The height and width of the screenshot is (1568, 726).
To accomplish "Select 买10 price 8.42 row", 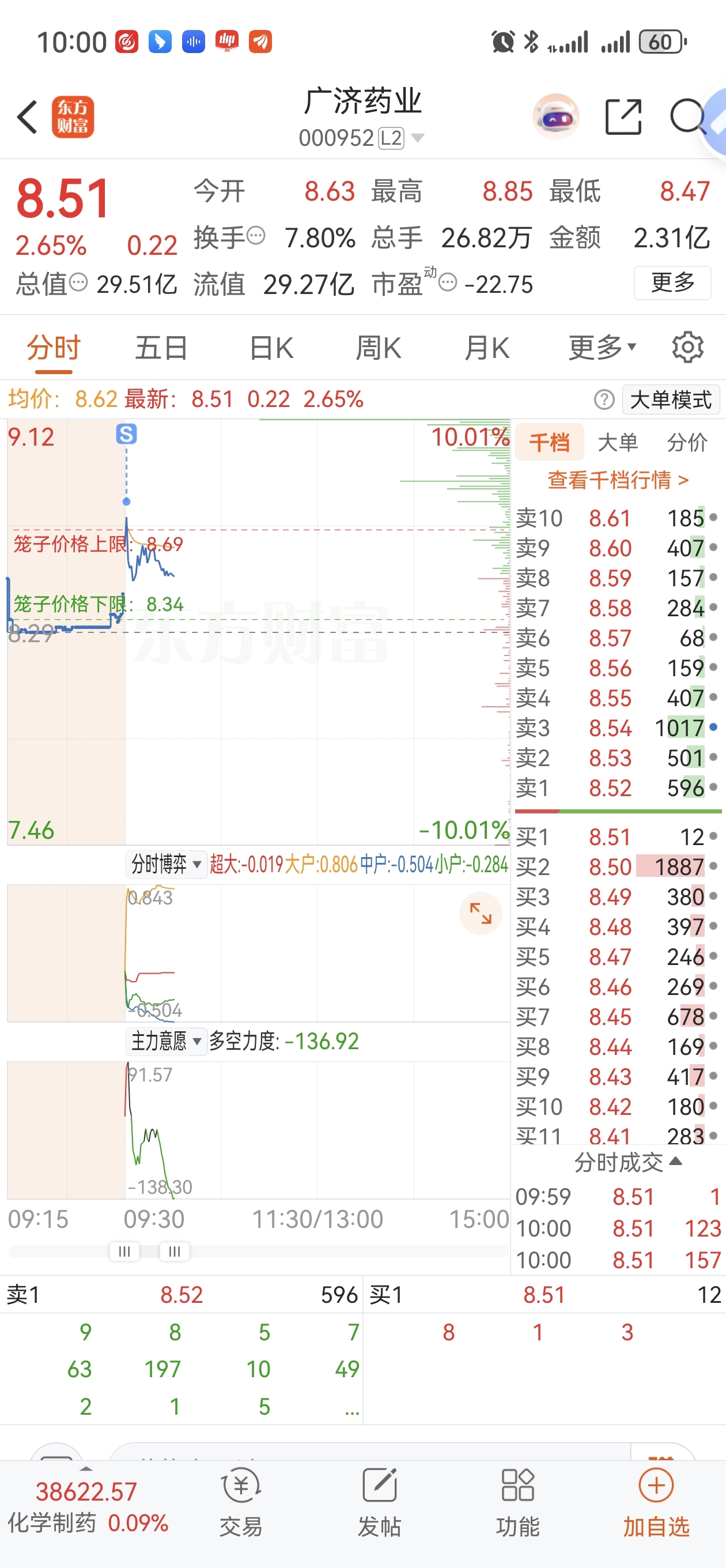I will [618, 1106].
